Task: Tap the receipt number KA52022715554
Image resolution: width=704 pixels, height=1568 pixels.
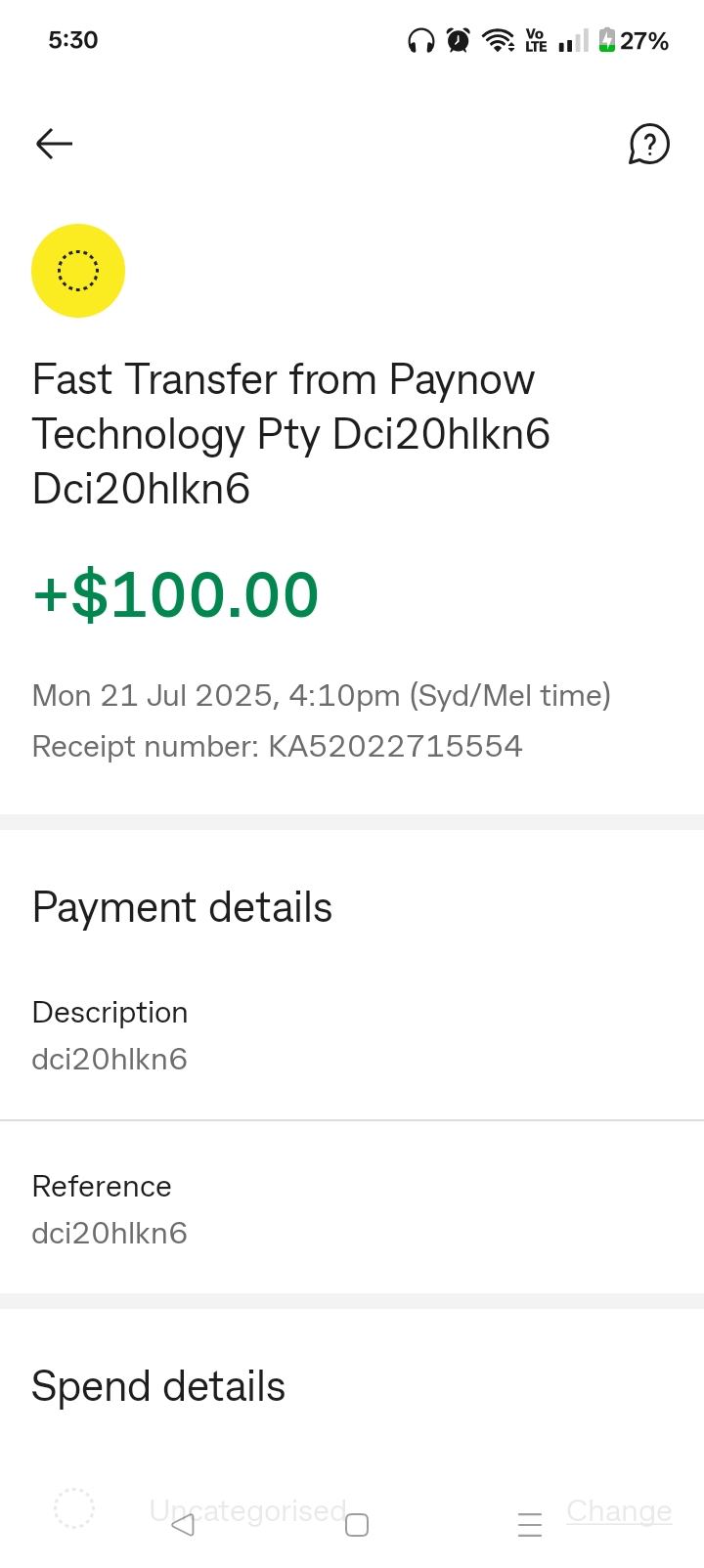Action: pyautogui.click(x=395, y=747)
